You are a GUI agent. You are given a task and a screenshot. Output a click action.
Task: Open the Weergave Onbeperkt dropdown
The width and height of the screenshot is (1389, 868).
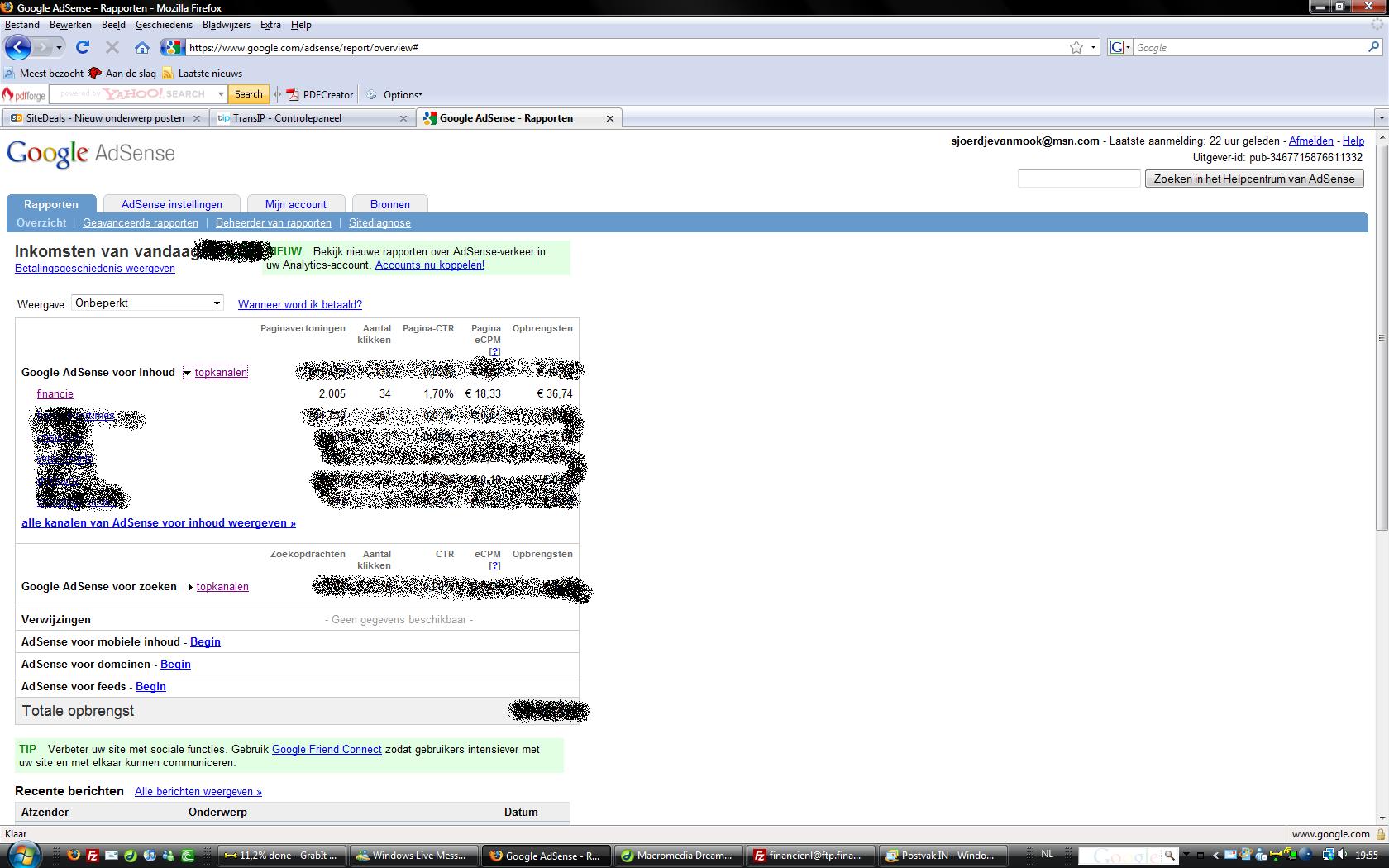coord(148,303)
